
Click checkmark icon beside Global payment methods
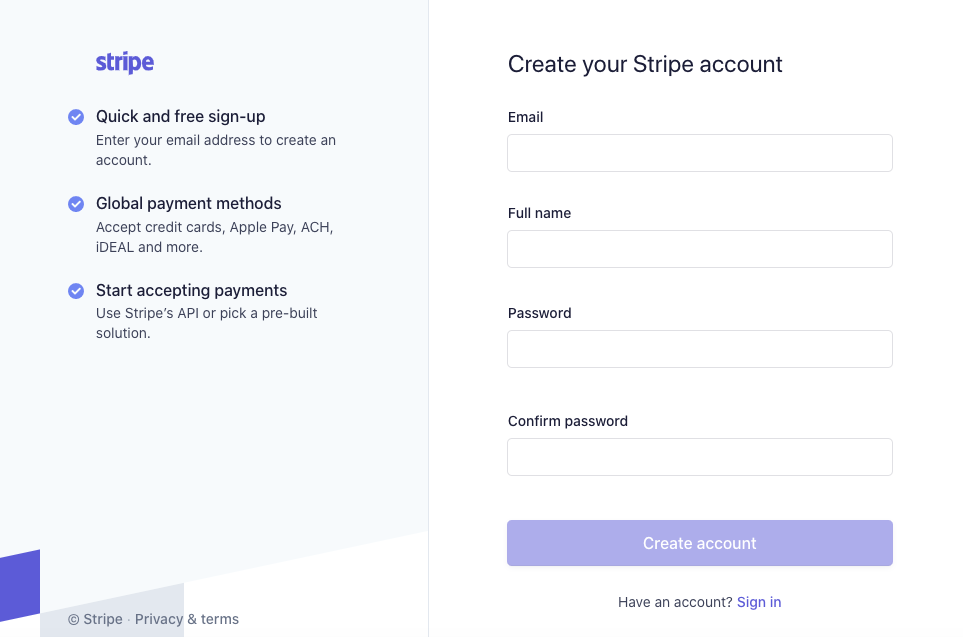pos(76,204)
